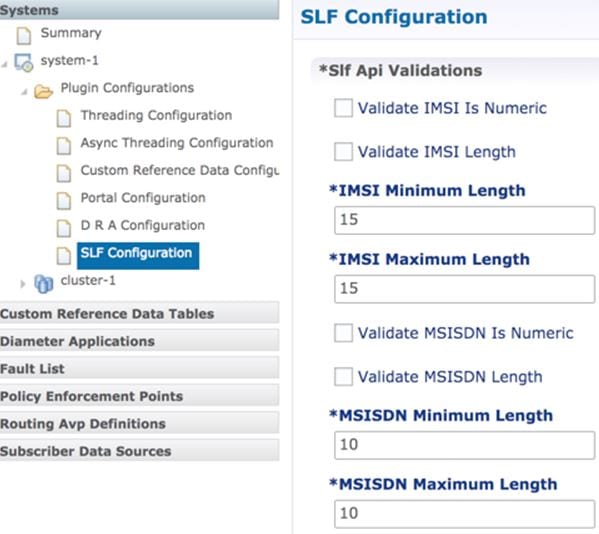Click the IMSI Minimum Length field

[x=465, y=220]
